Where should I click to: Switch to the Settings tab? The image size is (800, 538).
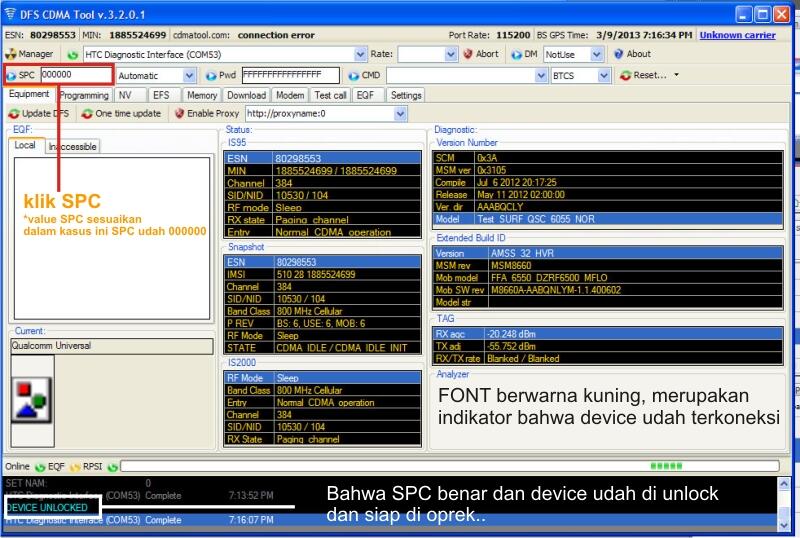(406, 95)
